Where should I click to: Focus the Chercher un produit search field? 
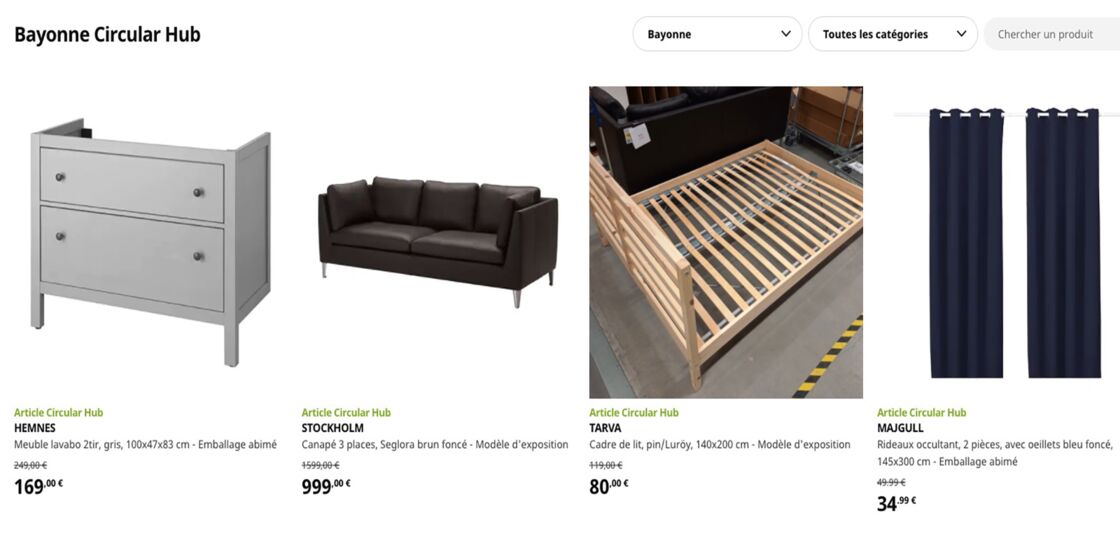[1052, 34]
